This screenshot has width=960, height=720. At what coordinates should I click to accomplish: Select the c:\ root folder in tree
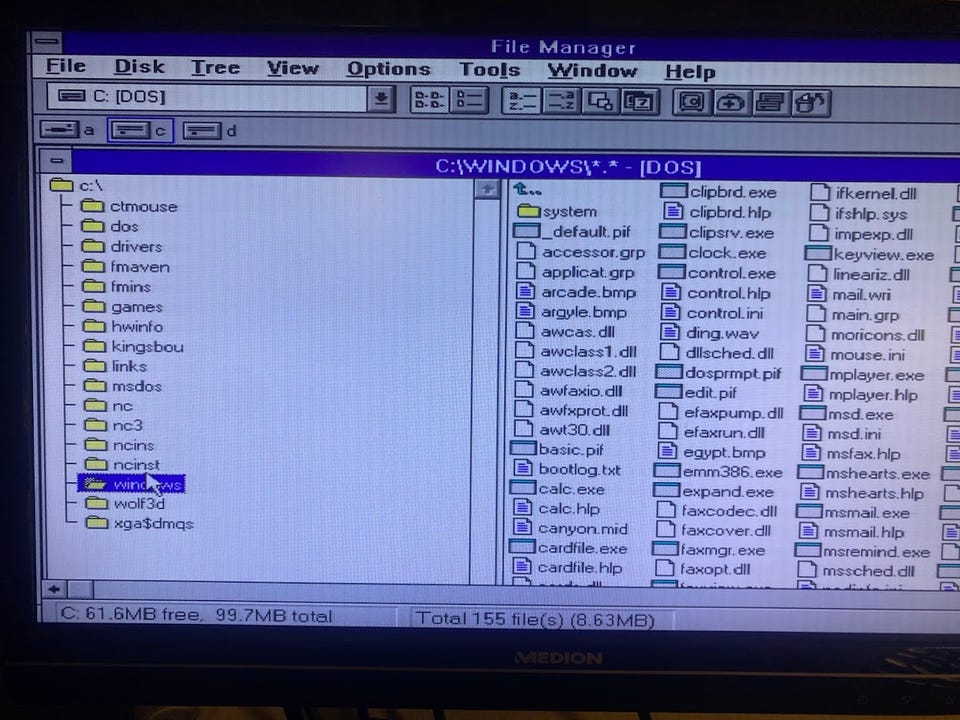pyautogui.click(x=77, y=185)
